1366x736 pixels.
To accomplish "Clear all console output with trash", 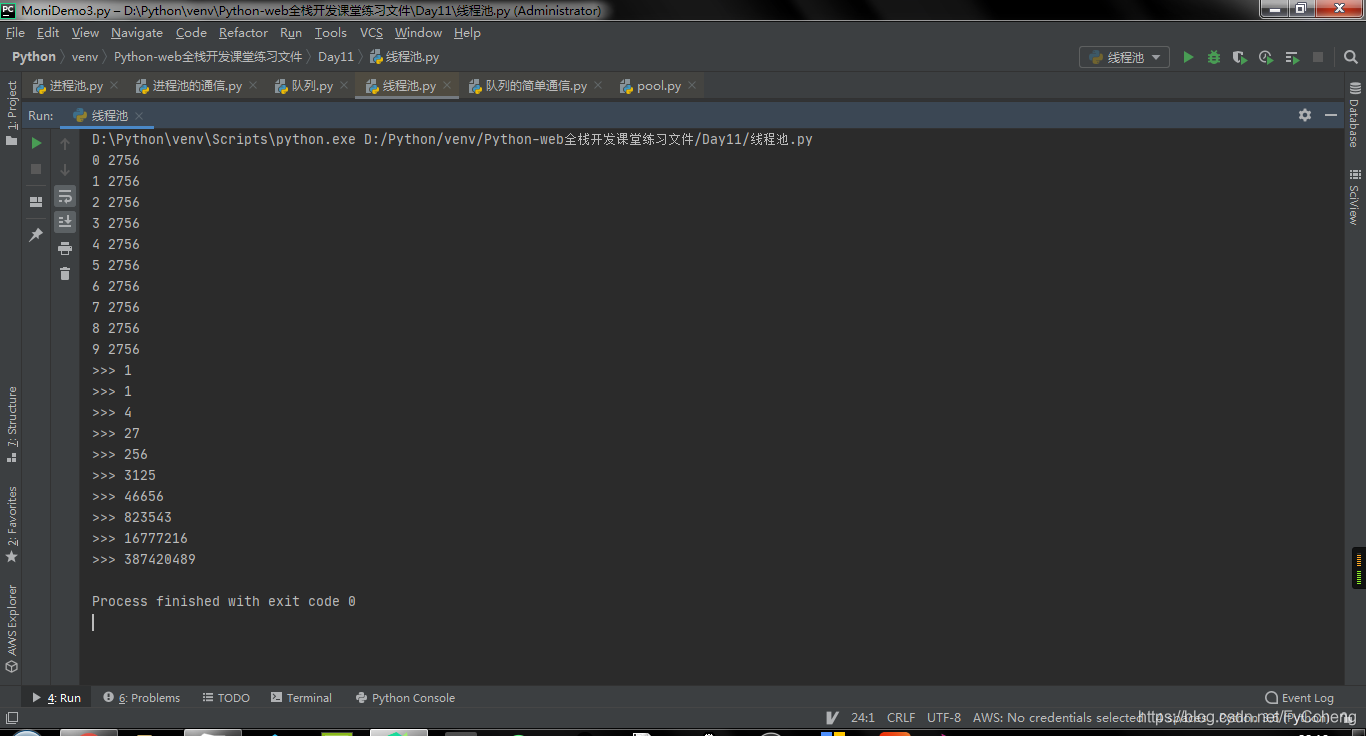I will (x=65, y=273).
